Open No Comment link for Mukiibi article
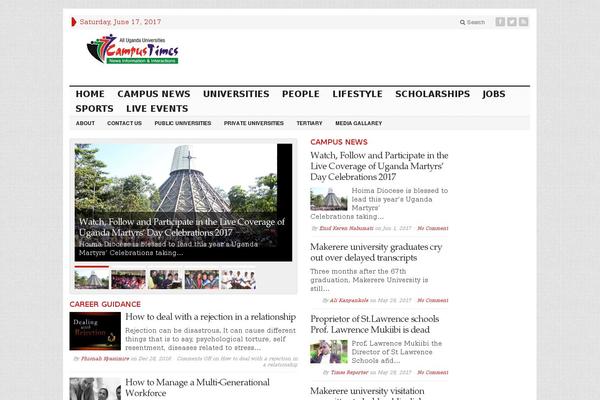 [x=433, y=372]
